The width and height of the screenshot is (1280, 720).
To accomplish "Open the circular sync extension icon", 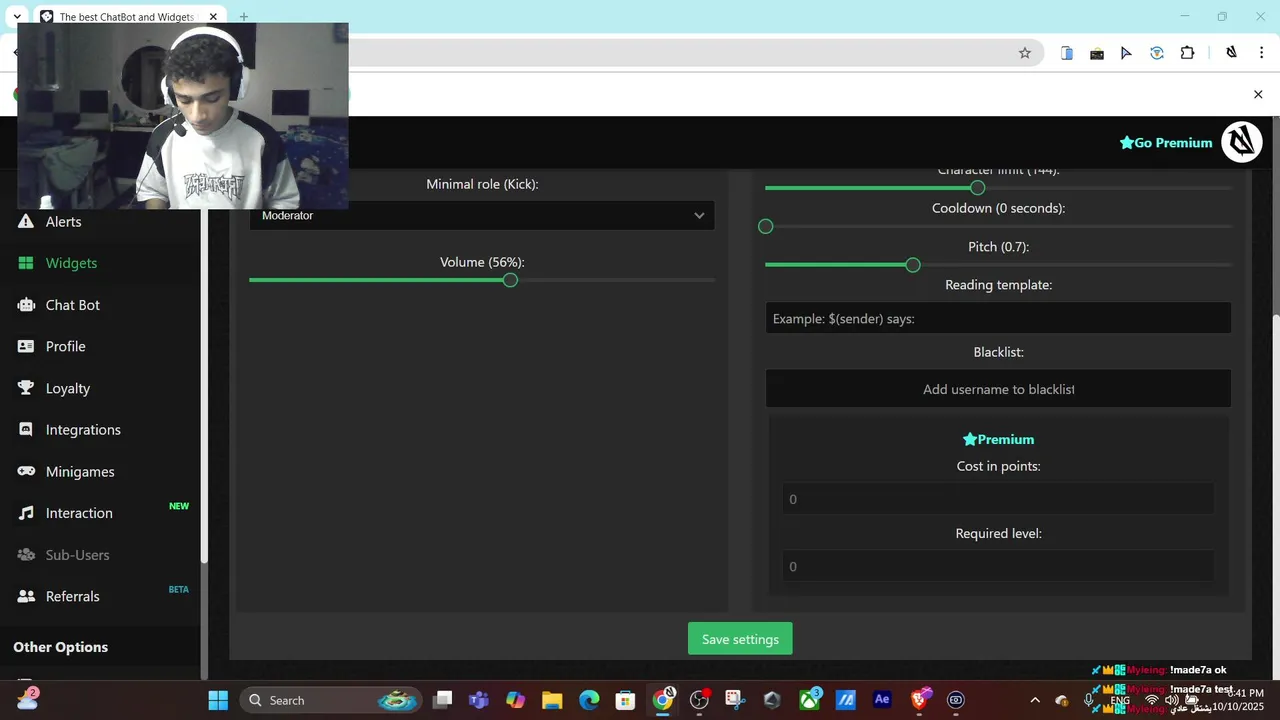I will pos(1157,53).
